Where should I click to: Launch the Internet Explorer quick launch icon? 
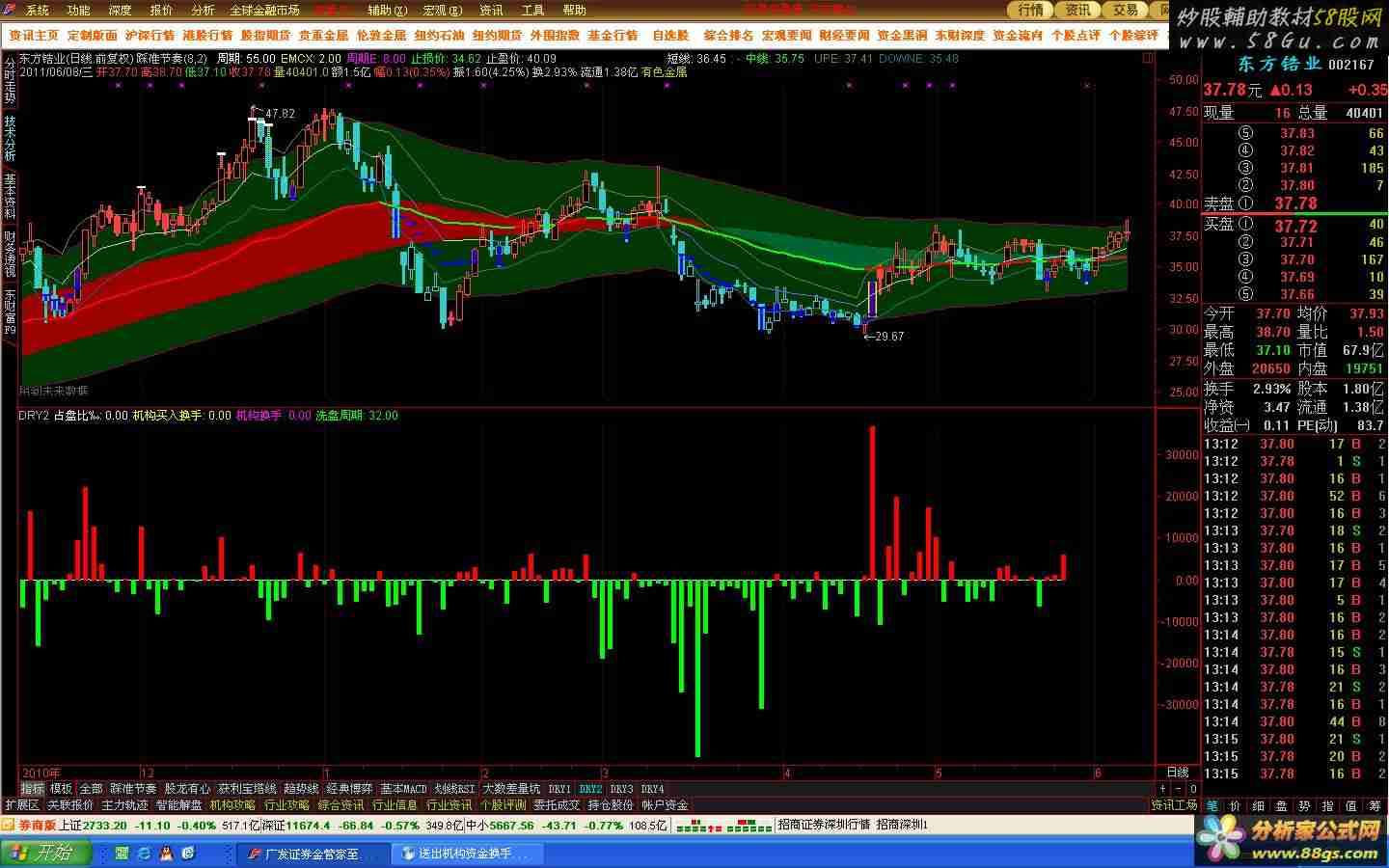point(144,854)
